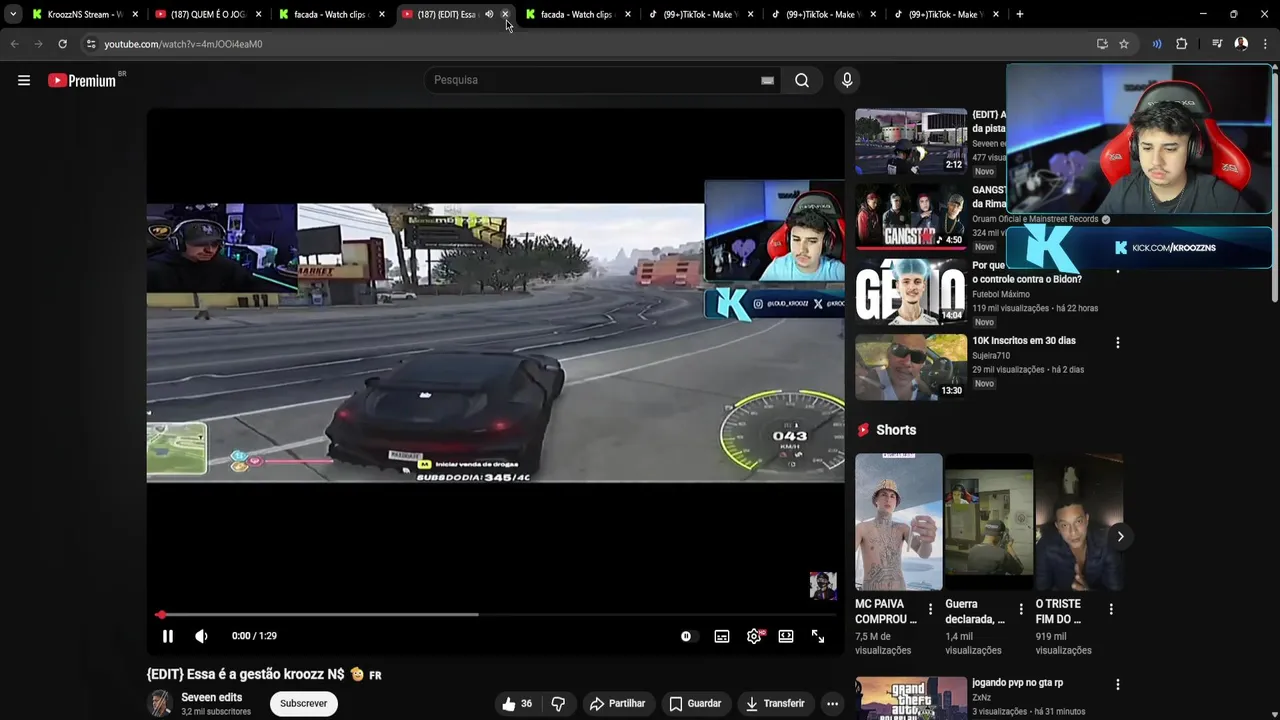Image resolution: width=1280 pixels, height=720 pixels.
Task: Open the Sujeira710 channel name
Action: [992, 356]
